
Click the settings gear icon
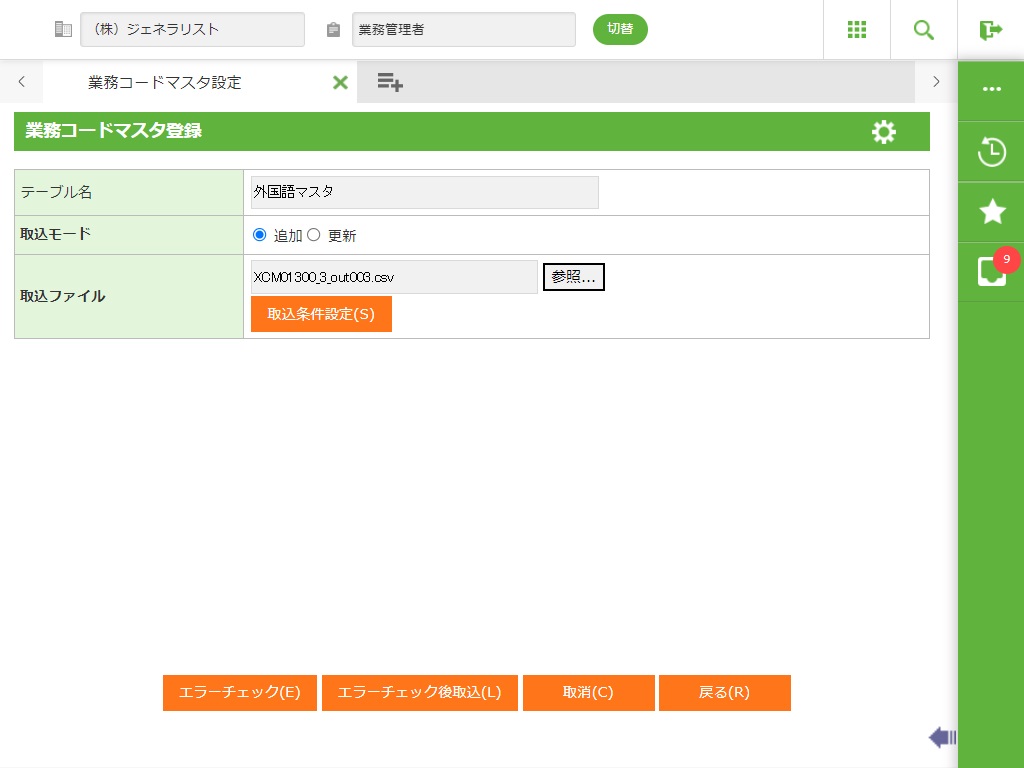[884, 132]
